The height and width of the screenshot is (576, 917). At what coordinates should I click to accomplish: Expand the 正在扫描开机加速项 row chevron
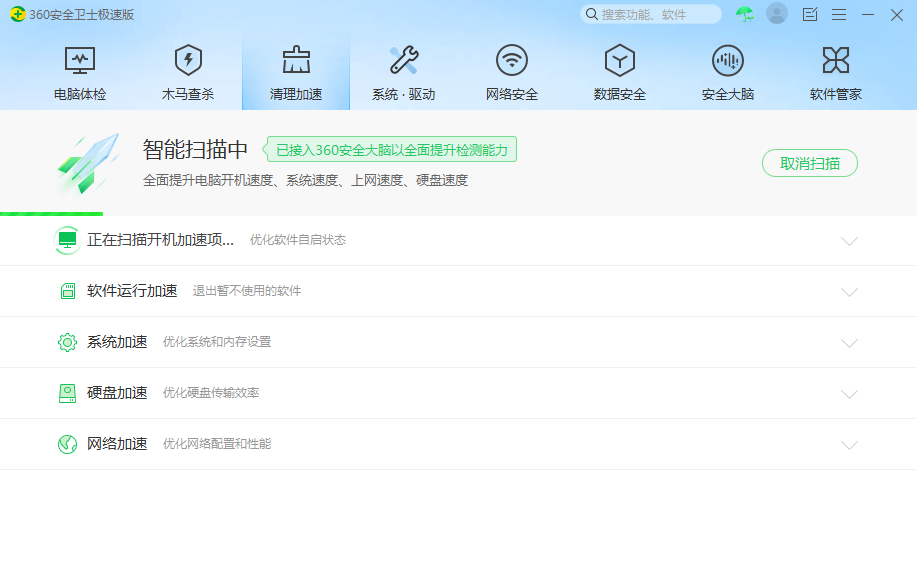point(849,241)
